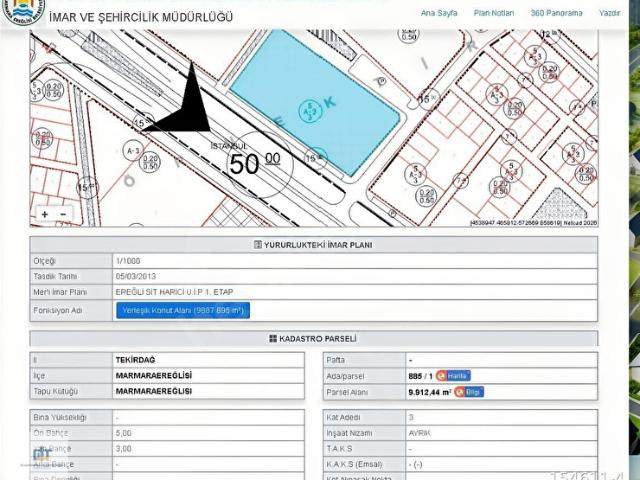The image size is (640, 480).
Task: Click the Yazdır print link
Action: tap(609, 13)
